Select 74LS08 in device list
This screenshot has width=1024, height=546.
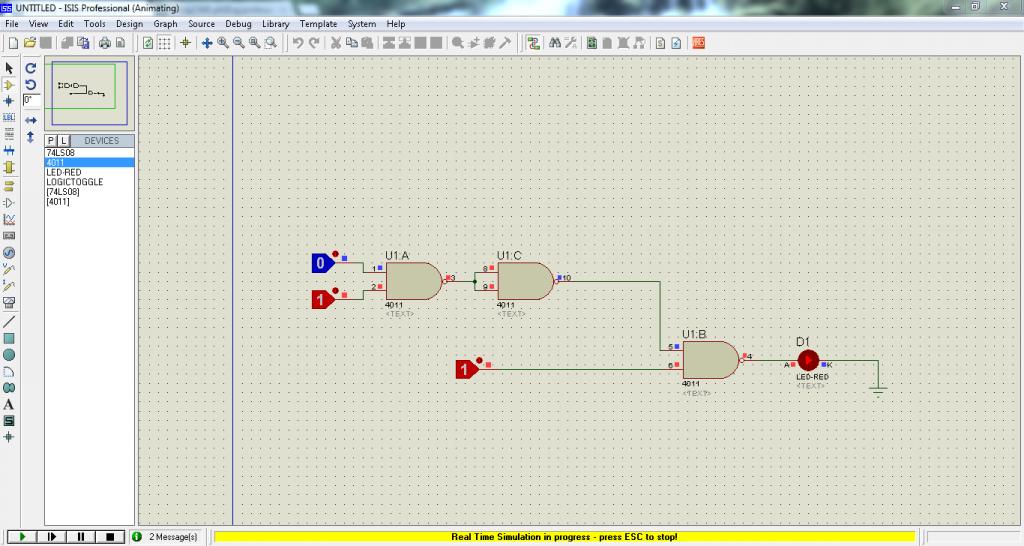point(61,153)
